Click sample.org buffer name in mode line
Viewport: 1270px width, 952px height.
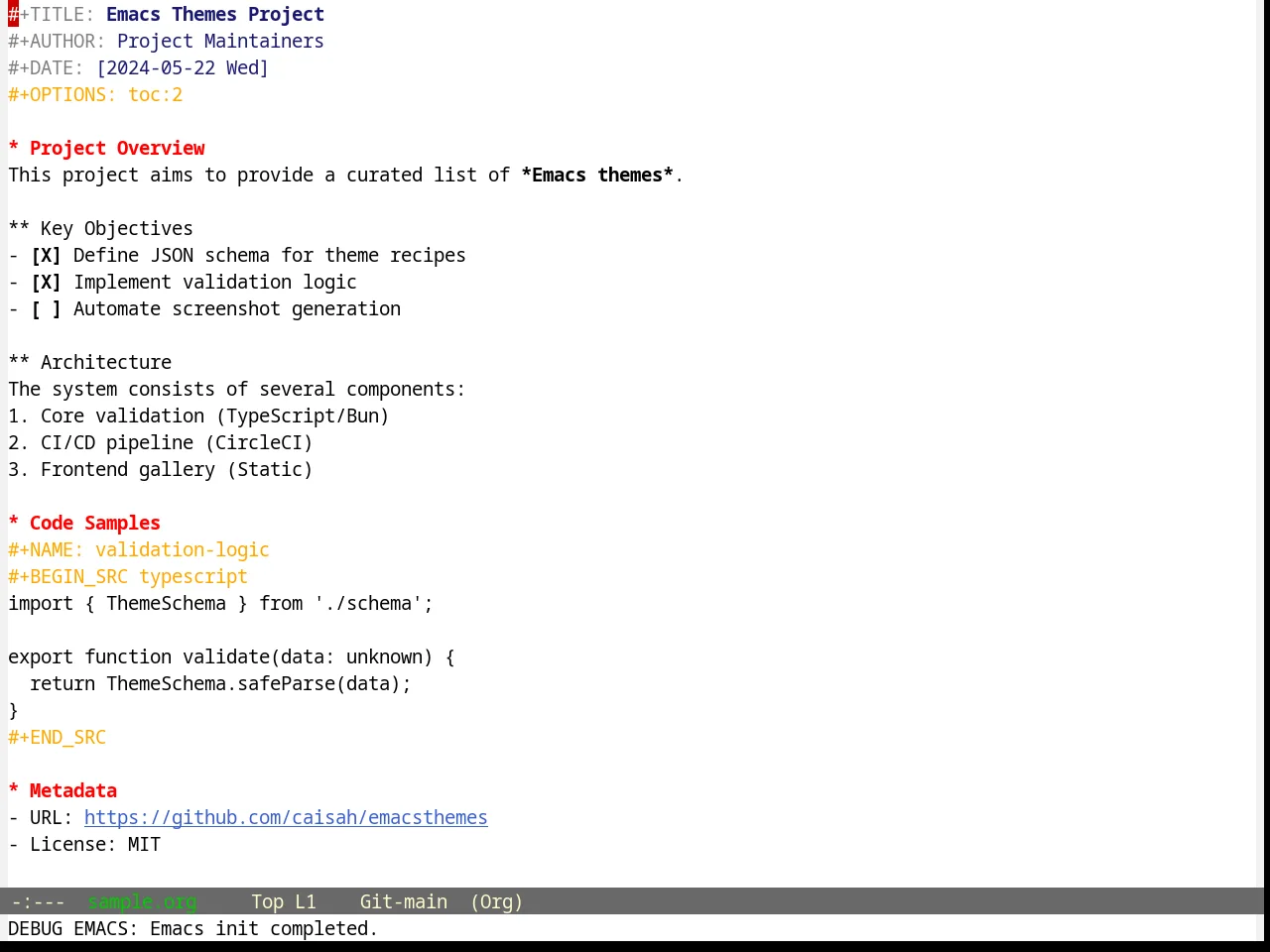[x=142, y=902]
